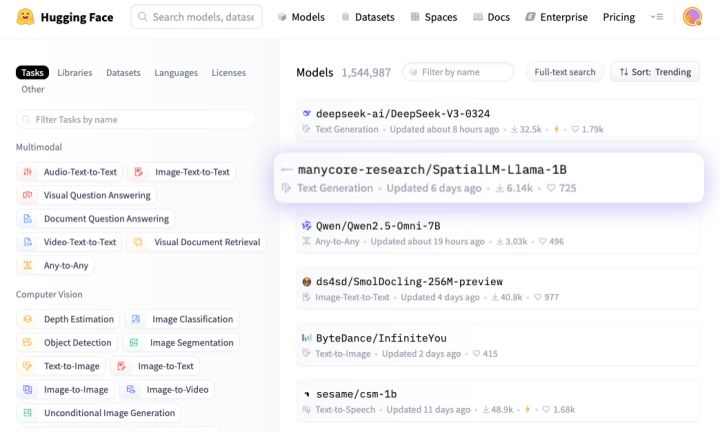Switch to the Datasets filter tab
720x432 pixels.
point(123,73)
